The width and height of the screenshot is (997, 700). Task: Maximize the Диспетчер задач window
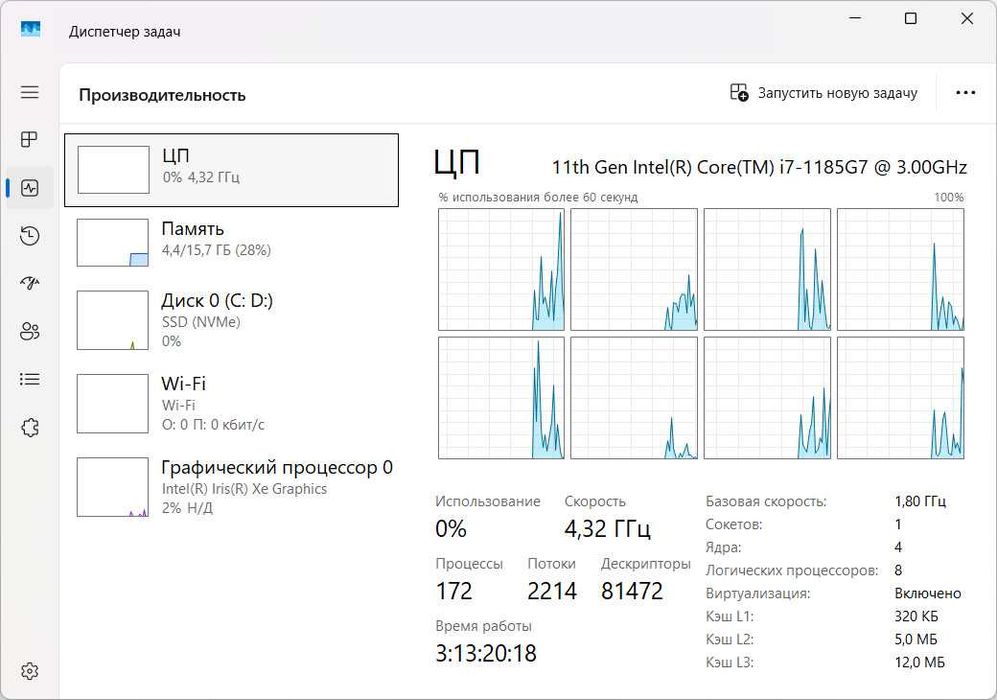coord(911,18)
